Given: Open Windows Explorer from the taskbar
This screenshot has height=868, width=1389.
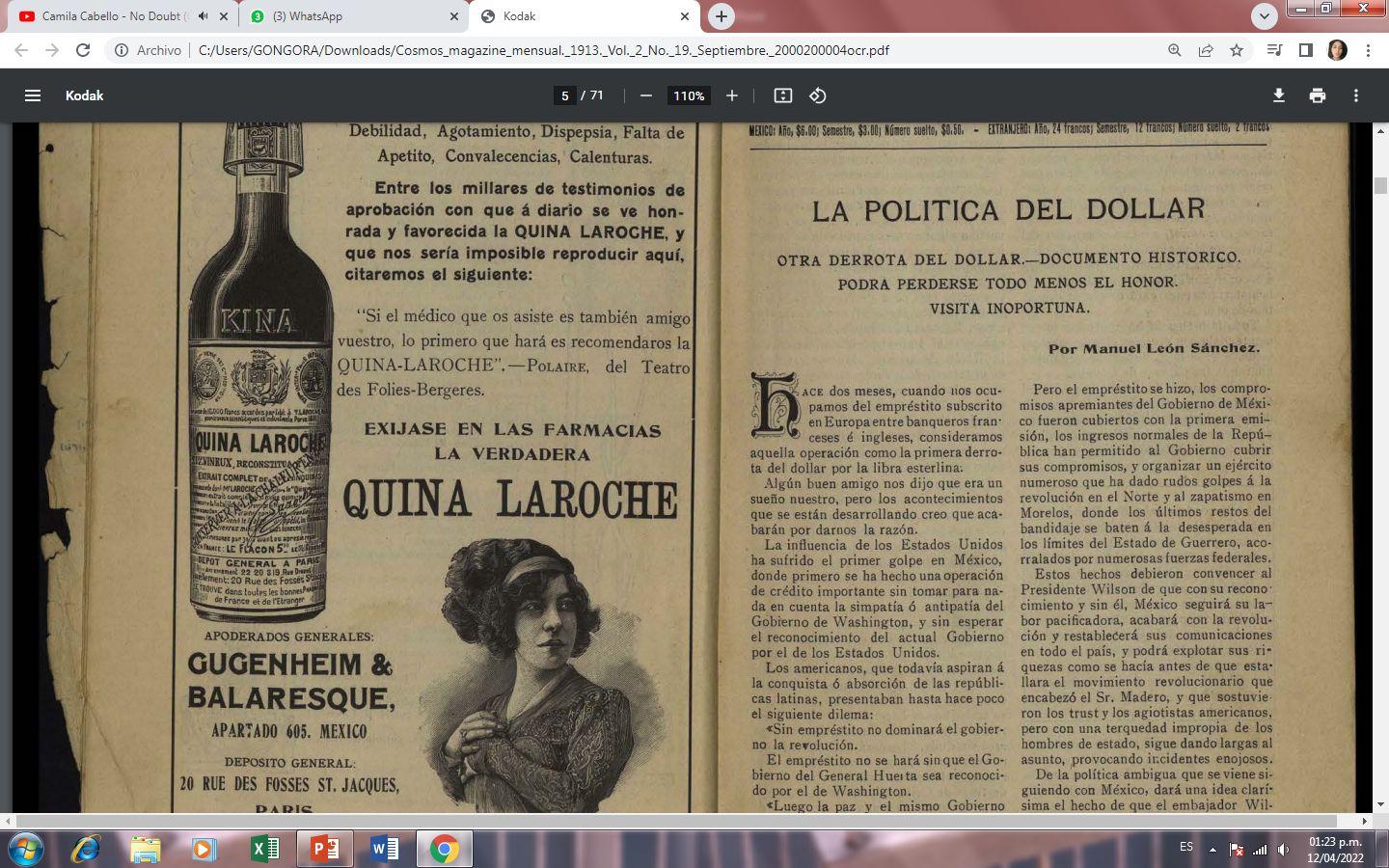Looking at the screenshot, I should 146,849.
